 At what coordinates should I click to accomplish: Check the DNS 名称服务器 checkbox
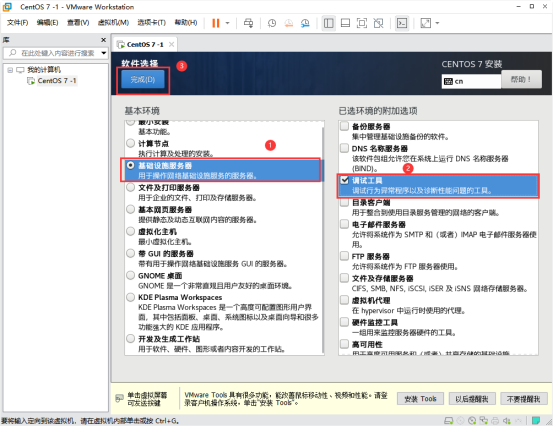point(344,148)
